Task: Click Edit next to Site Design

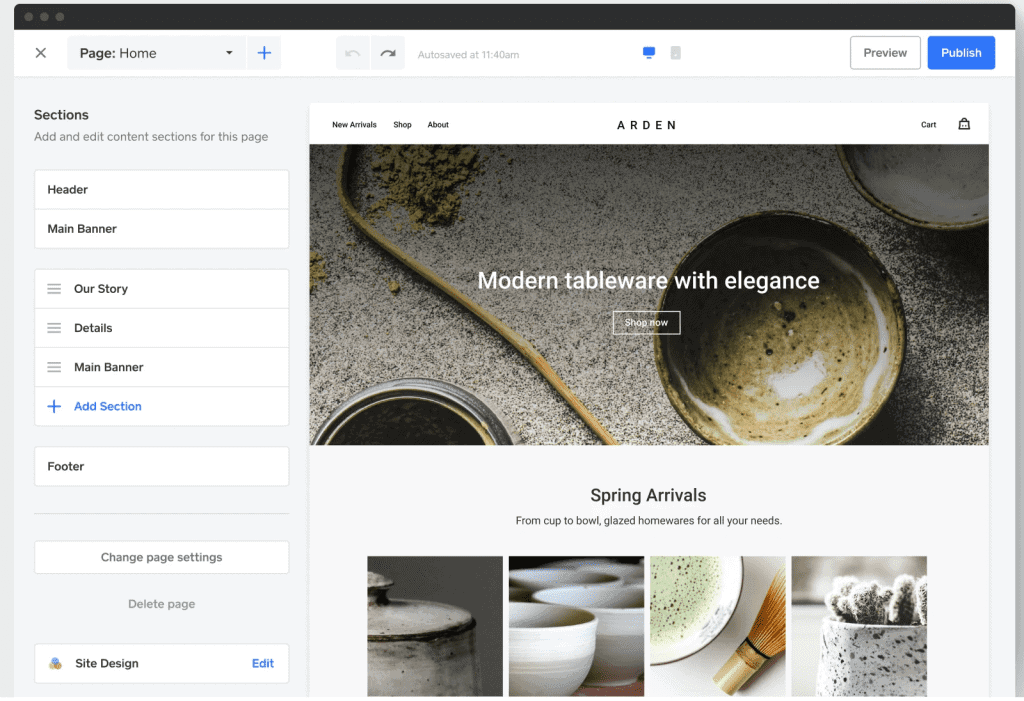Action: click(x=262, y=663)
